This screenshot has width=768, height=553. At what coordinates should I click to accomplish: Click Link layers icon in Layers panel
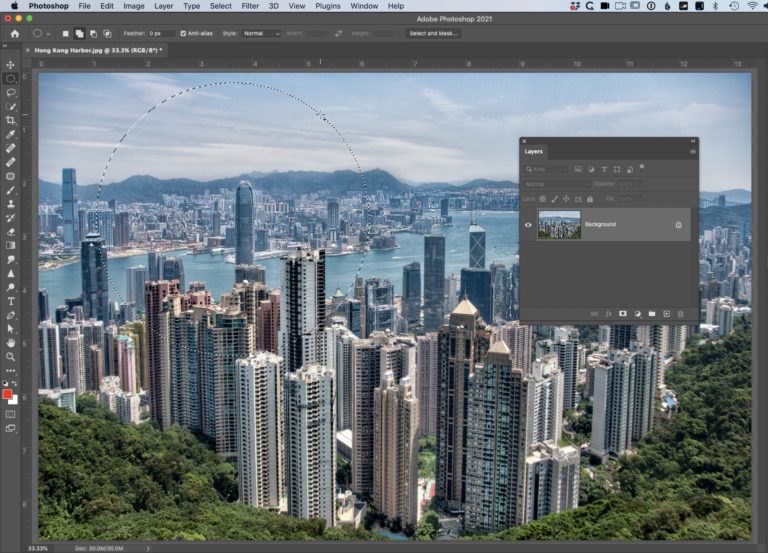click(594, 313)
